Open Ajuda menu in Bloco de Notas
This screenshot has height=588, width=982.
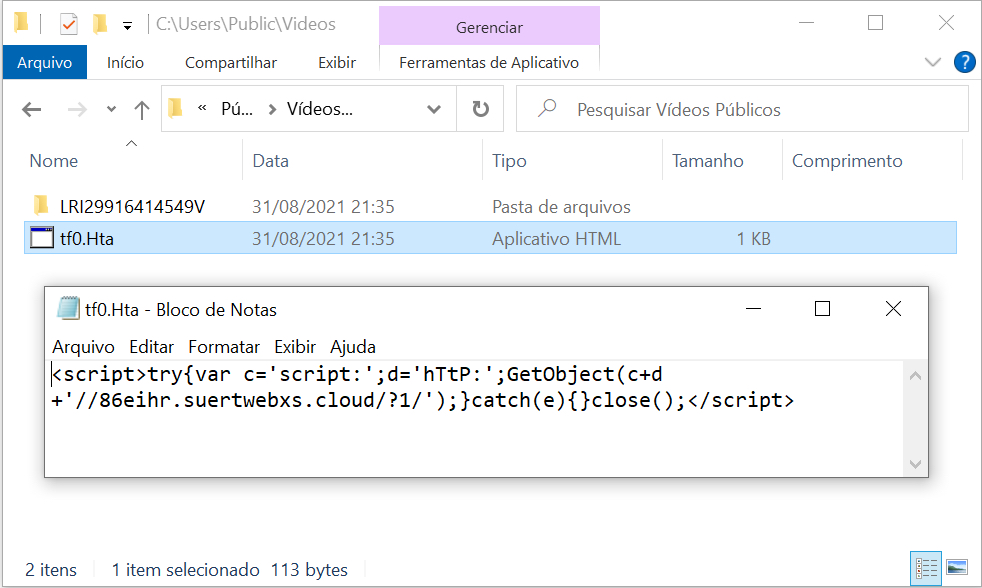[x=353, y=347]
